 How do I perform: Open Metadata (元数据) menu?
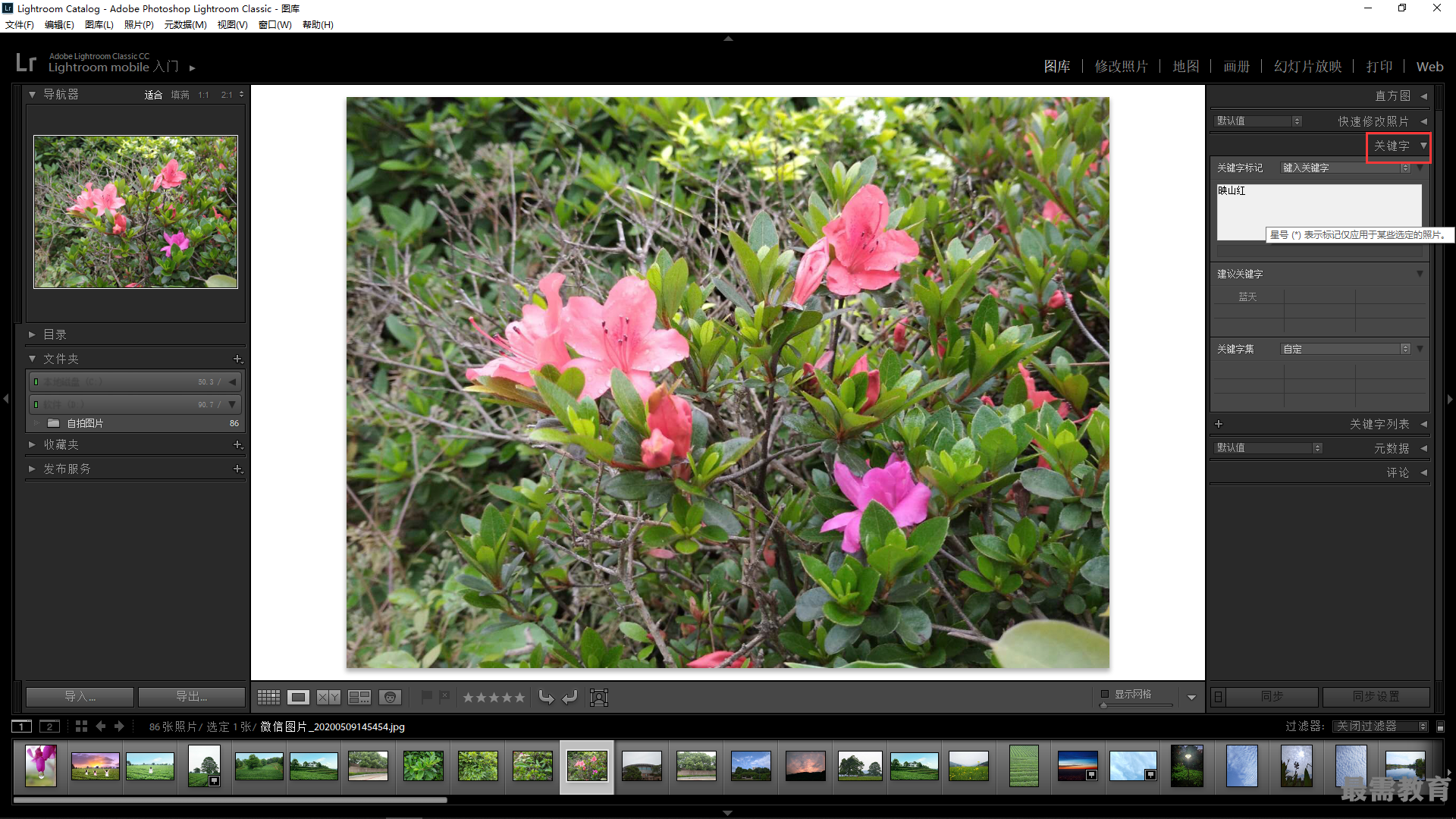[185, 25]
